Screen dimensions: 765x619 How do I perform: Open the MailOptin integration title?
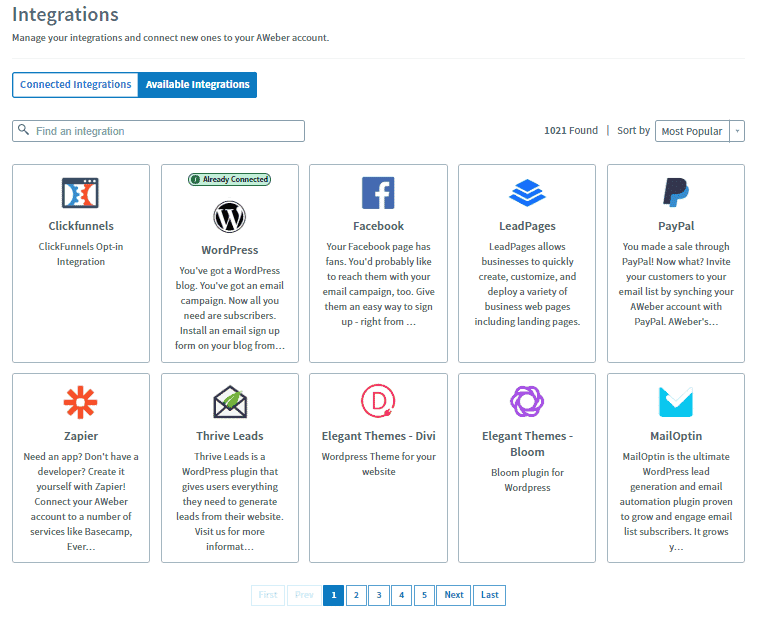tap(676, 436)
